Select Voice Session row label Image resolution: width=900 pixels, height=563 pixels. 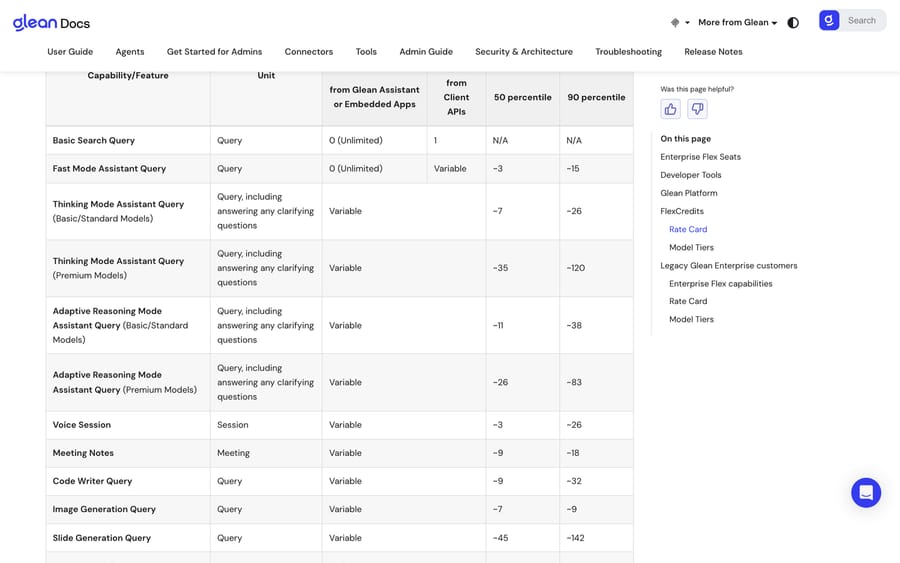(x=82, y=425)
